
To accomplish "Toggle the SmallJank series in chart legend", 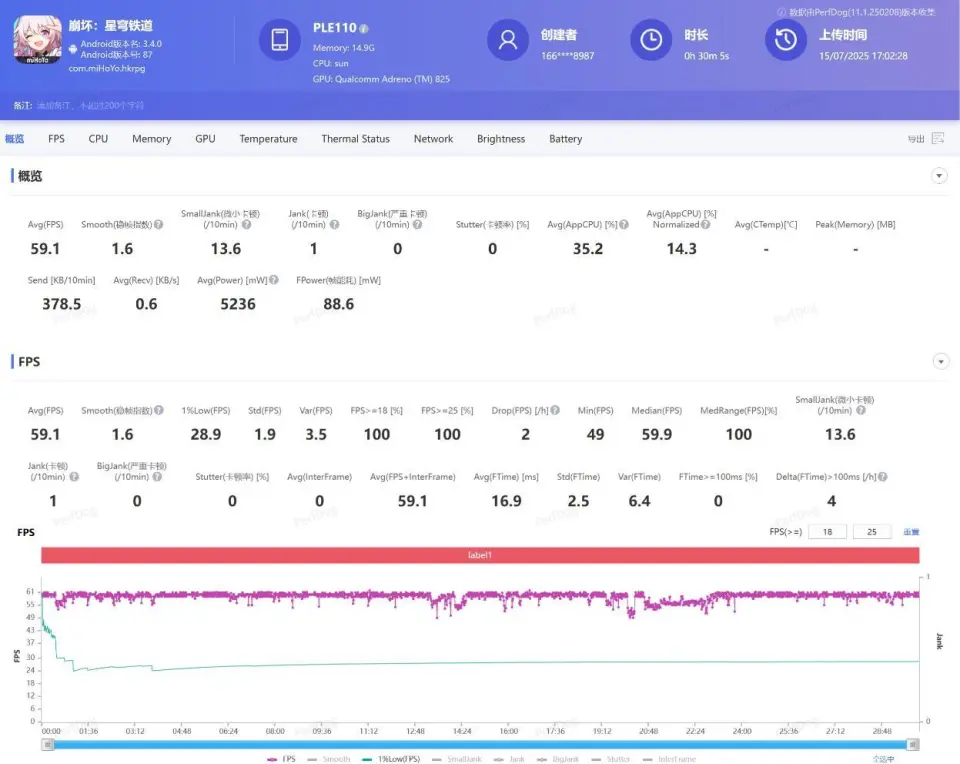I will tap(457, 759).
